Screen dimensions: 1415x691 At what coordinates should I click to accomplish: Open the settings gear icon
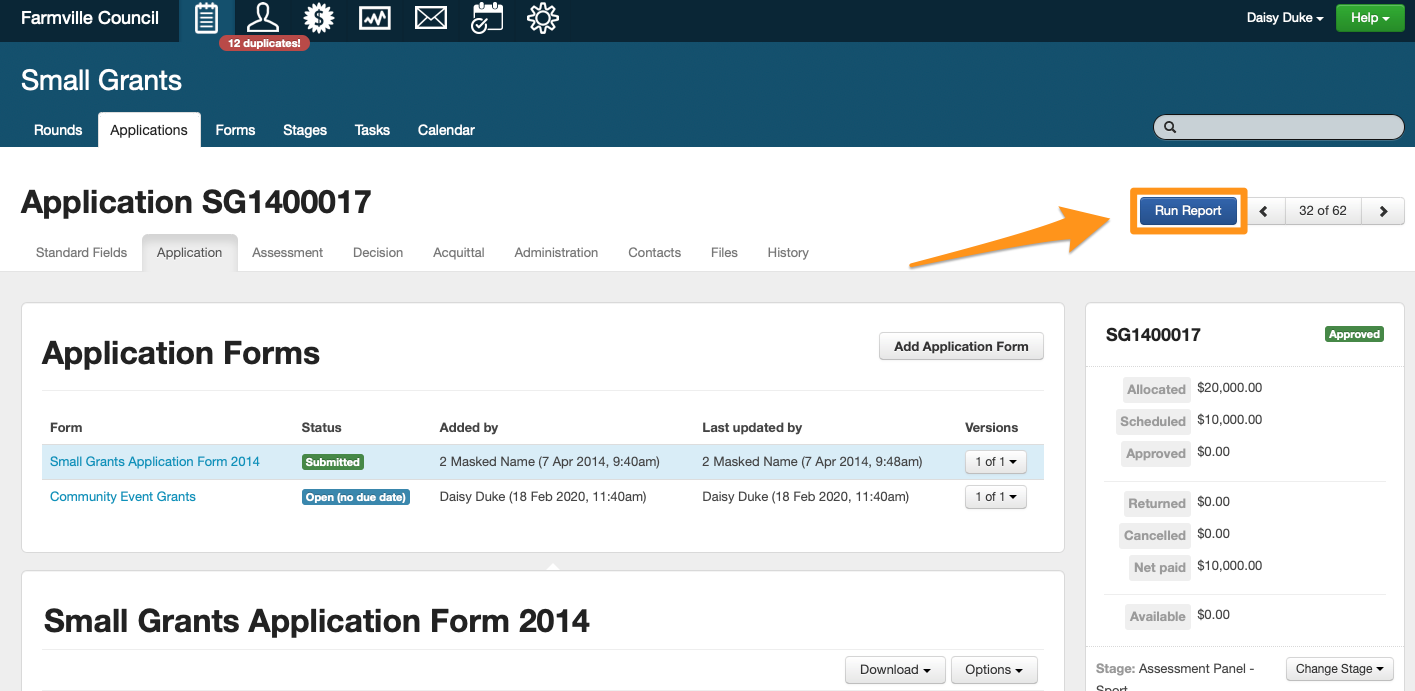(x=543, y=18)
